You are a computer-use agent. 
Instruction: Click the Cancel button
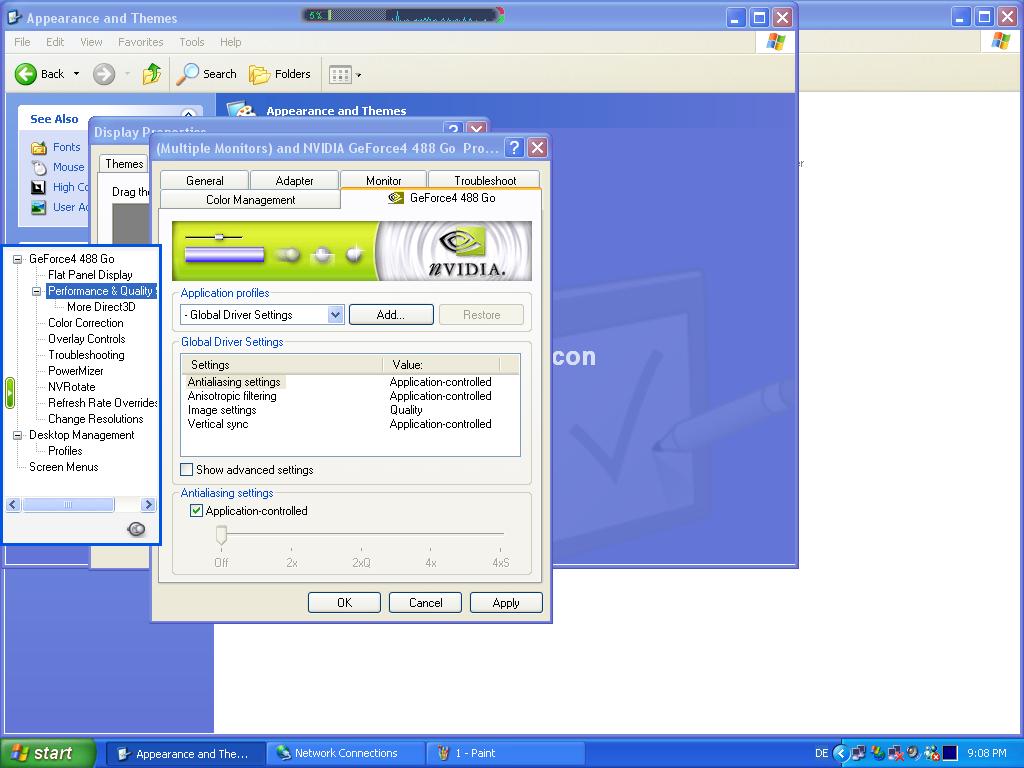click(x=425, y=603)
